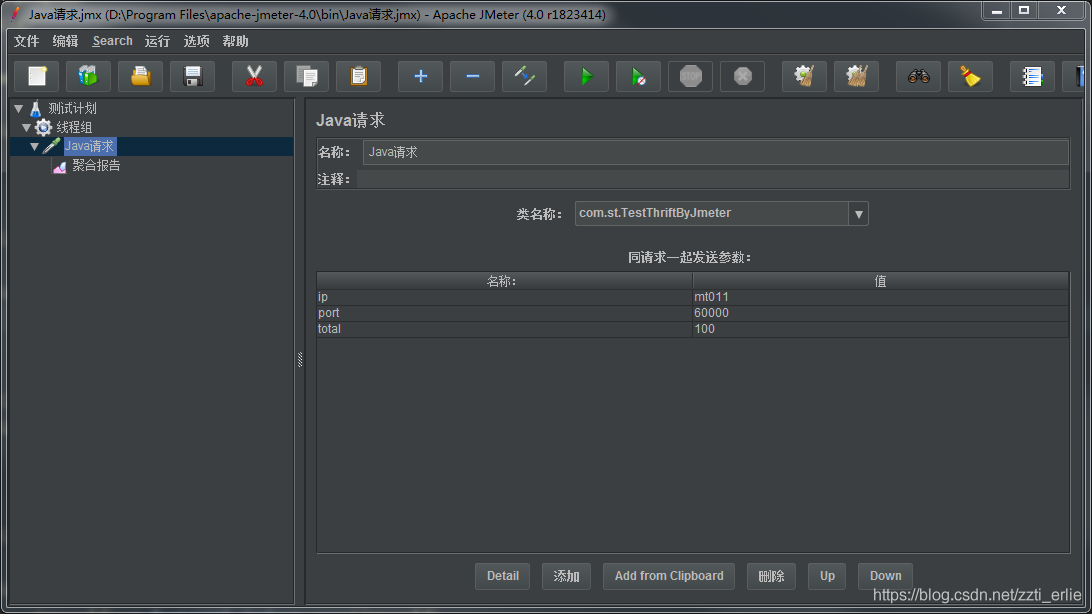Click the 删除 button
This screenshot has height=614, width=1092.
(771, 576)
